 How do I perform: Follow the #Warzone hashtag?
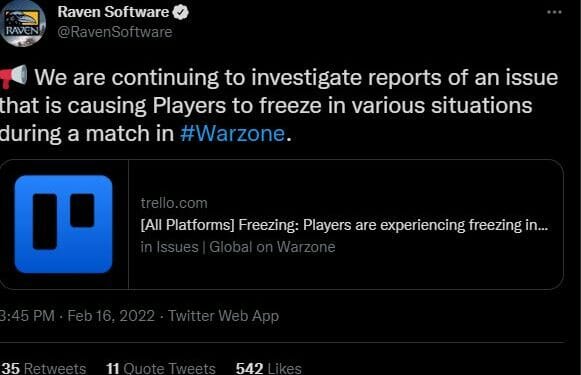coord(233,133)
